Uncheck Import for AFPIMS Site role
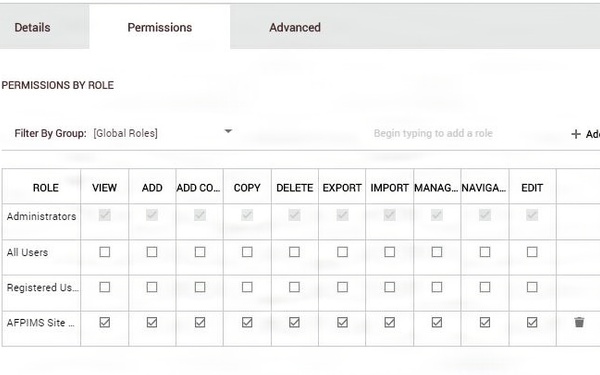The height and width of the screenshot is (375, 600). (x=390, y=322)
